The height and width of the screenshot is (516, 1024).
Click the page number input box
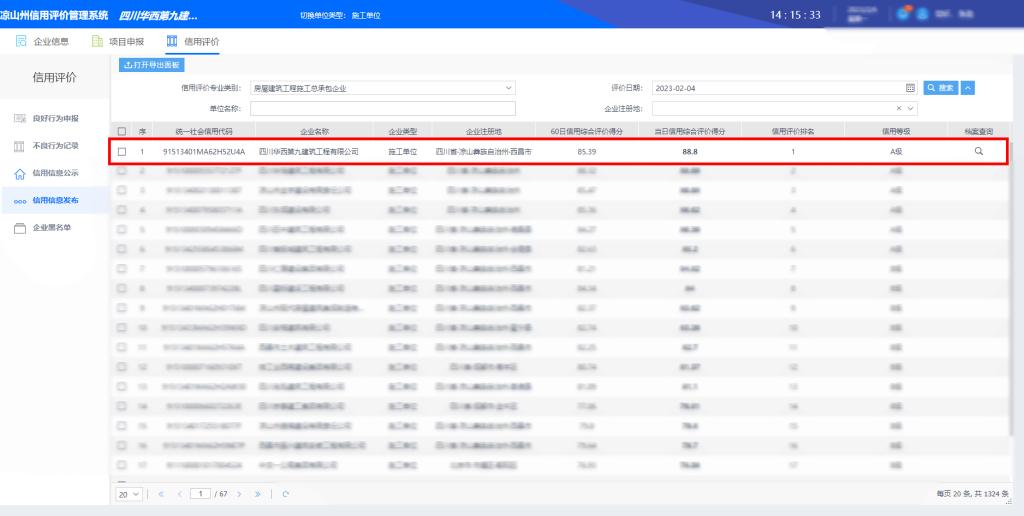coord(200,494)
